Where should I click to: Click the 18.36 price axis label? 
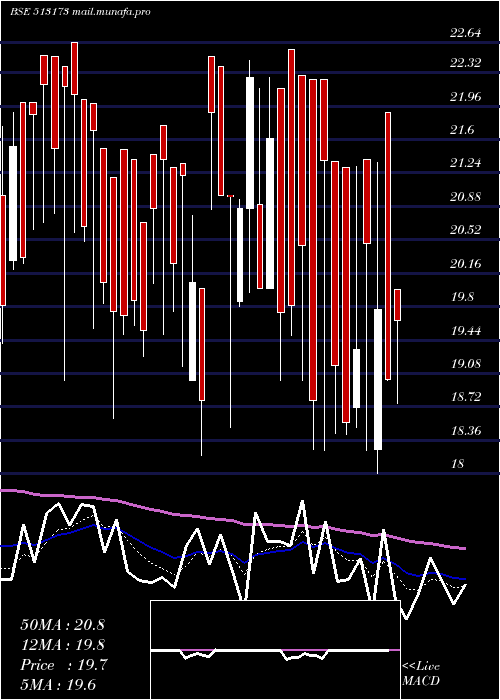[x=466, y=431]
